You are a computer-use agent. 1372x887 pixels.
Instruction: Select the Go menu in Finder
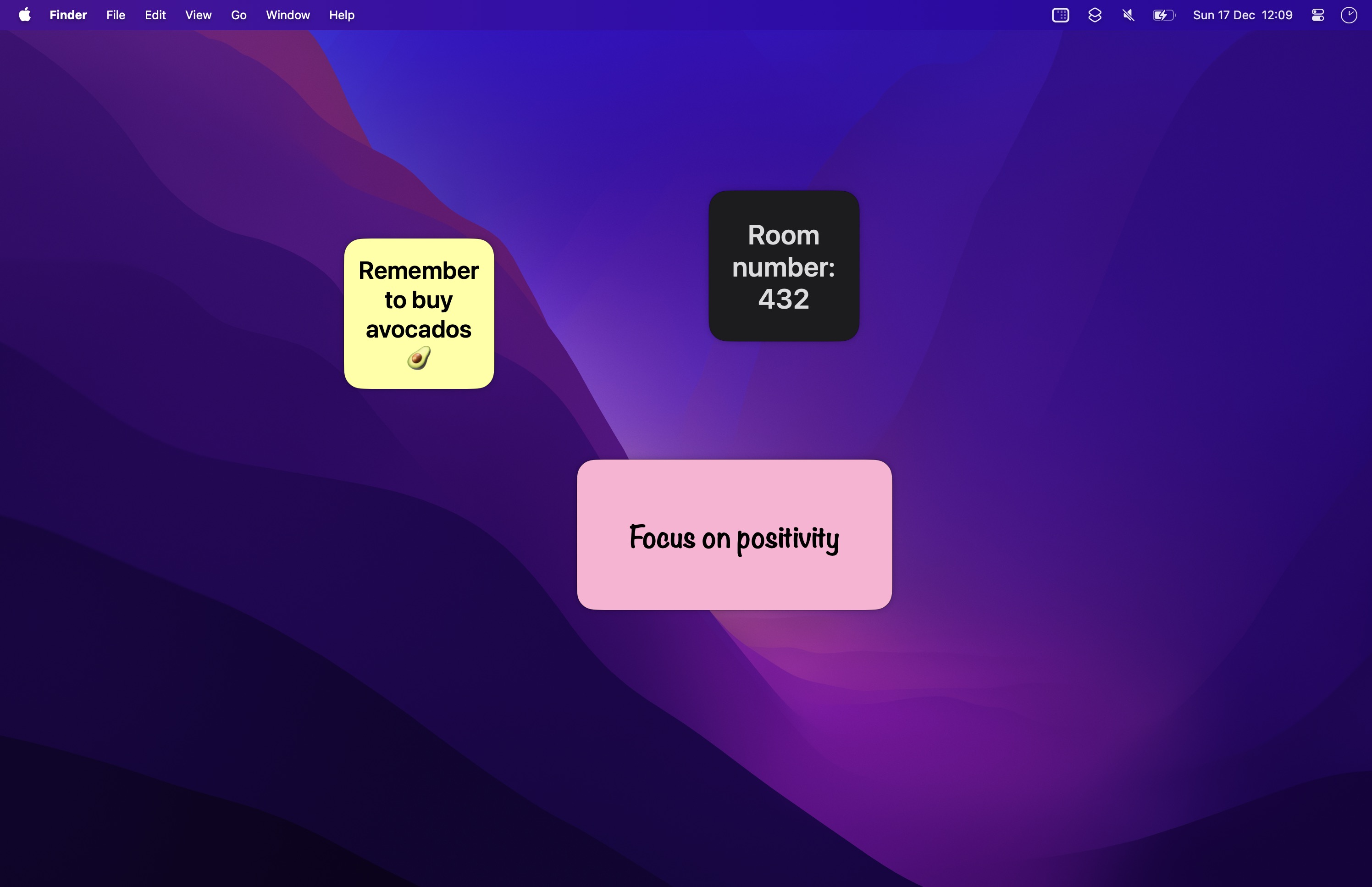(238, 15)
